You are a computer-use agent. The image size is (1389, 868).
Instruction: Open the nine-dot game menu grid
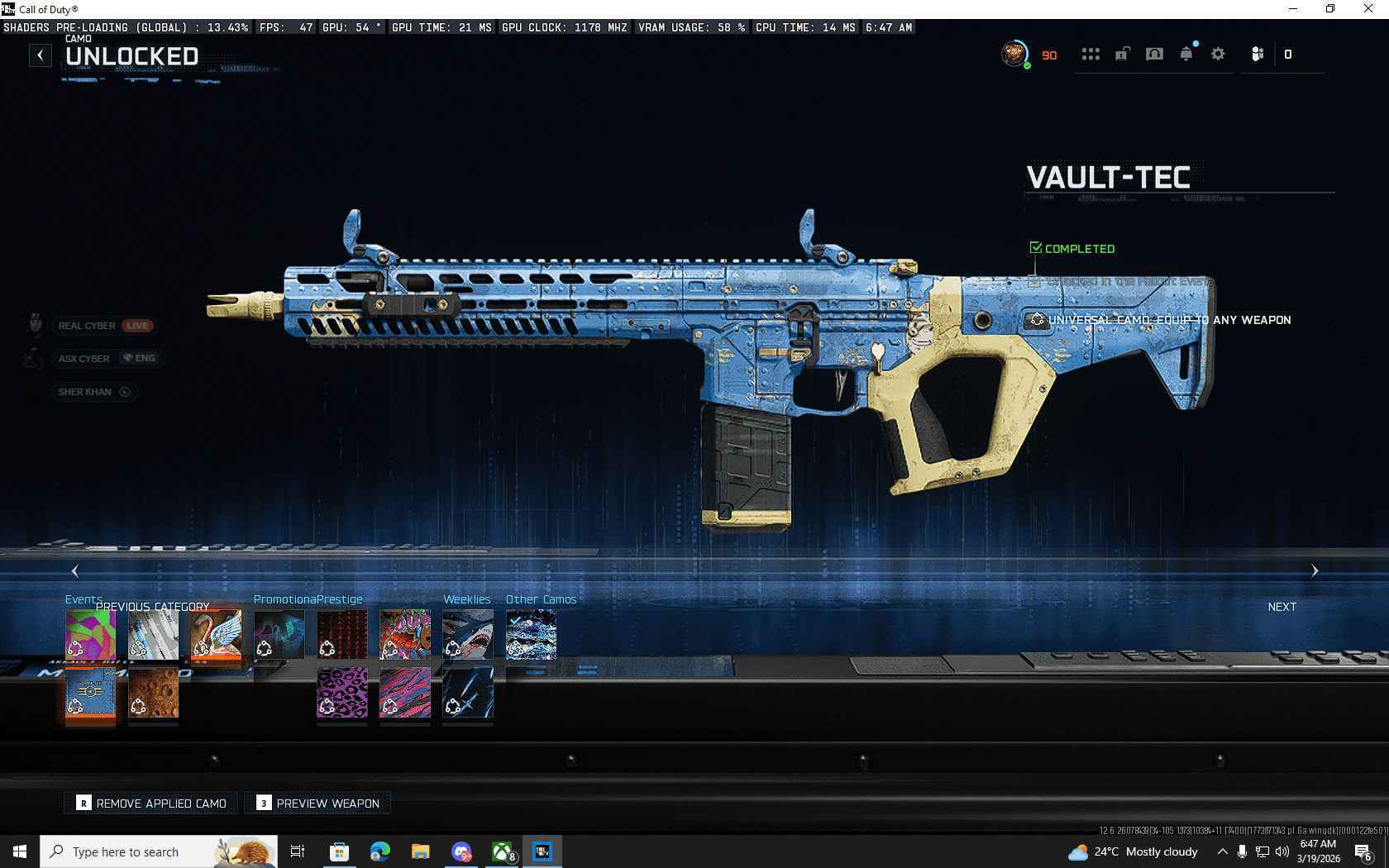1091,54
